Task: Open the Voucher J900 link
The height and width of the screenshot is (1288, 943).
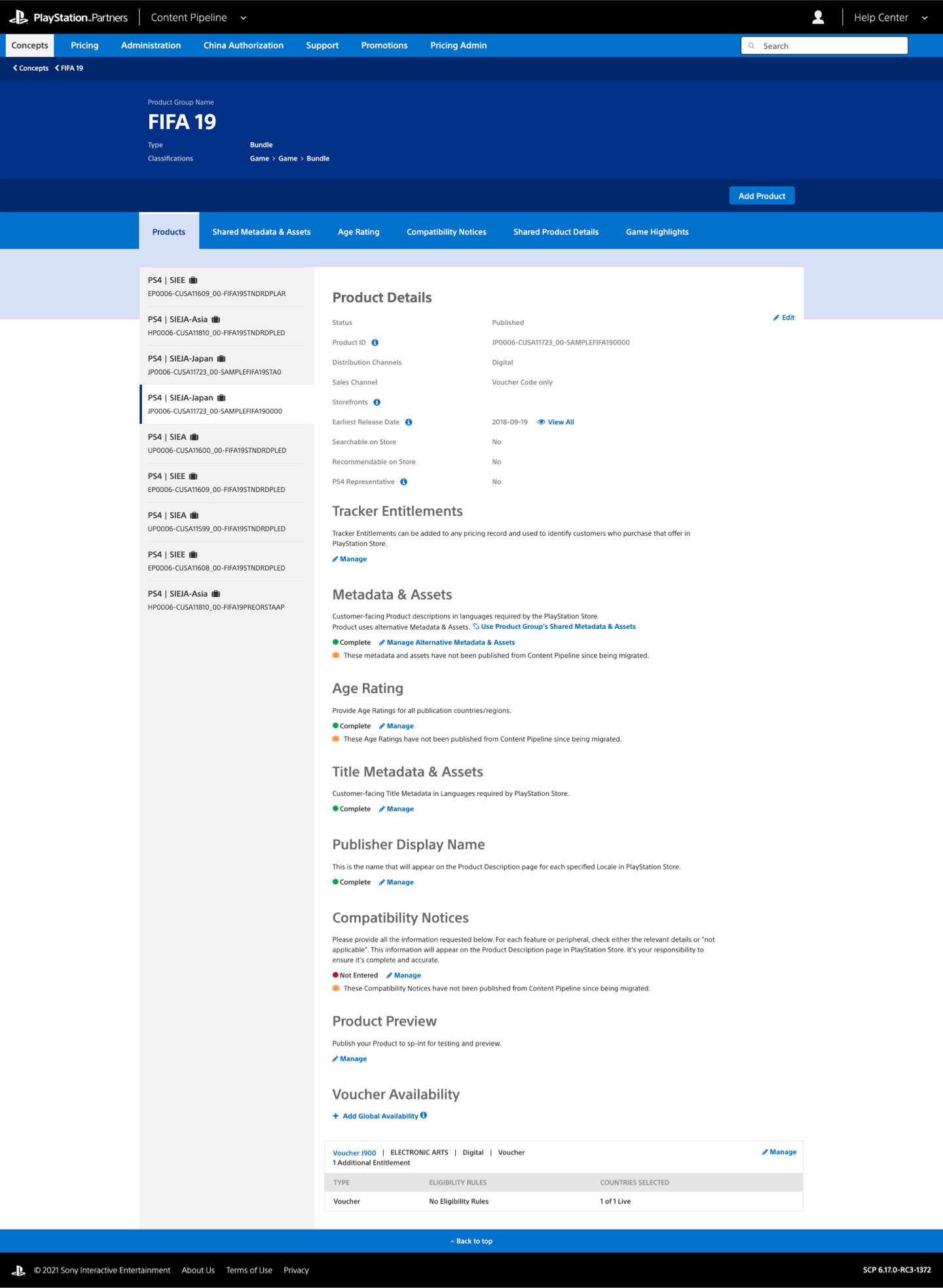Action: (354, 1153)
